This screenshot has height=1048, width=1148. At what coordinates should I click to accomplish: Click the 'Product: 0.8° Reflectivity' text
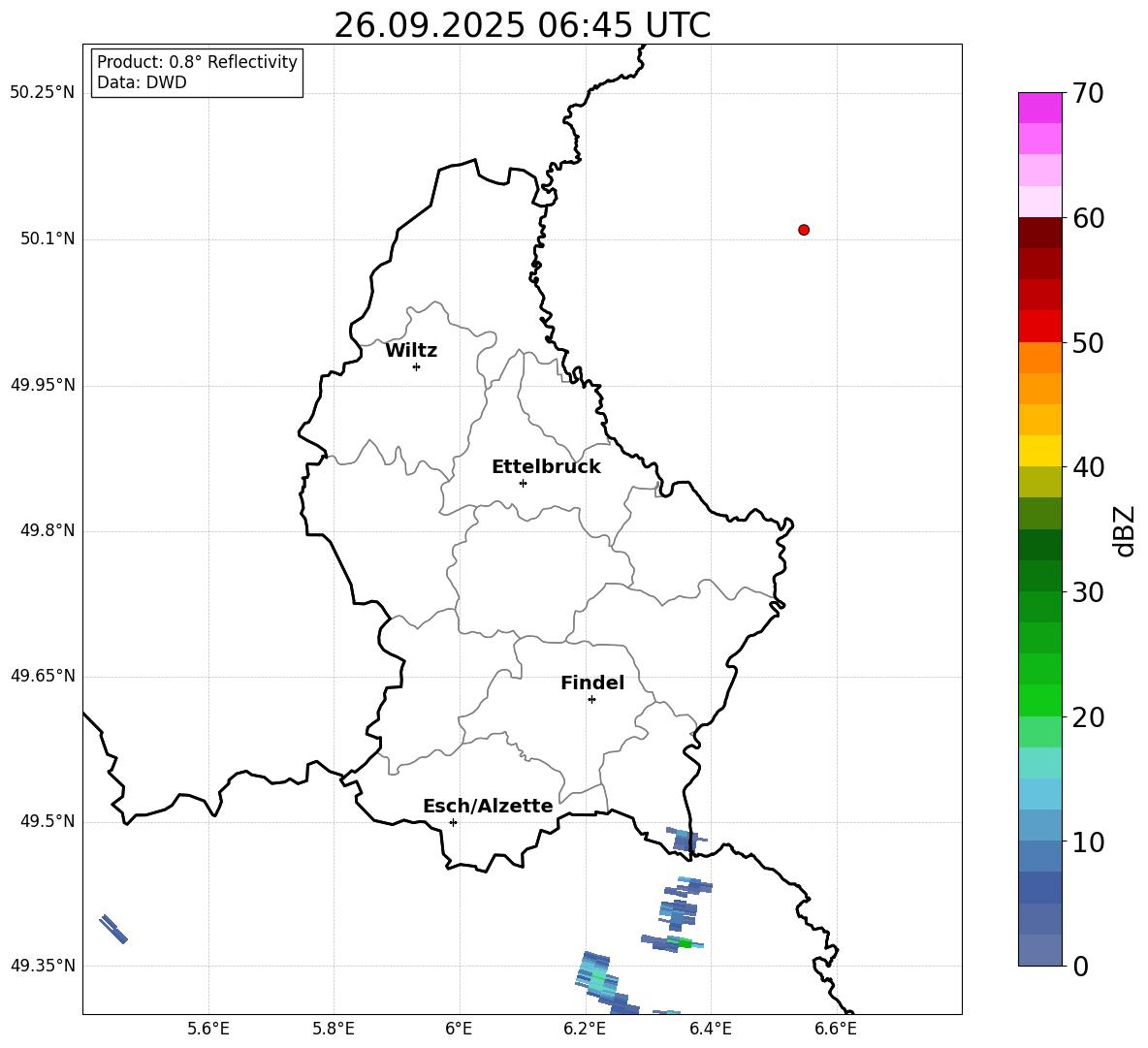(197, 62)
